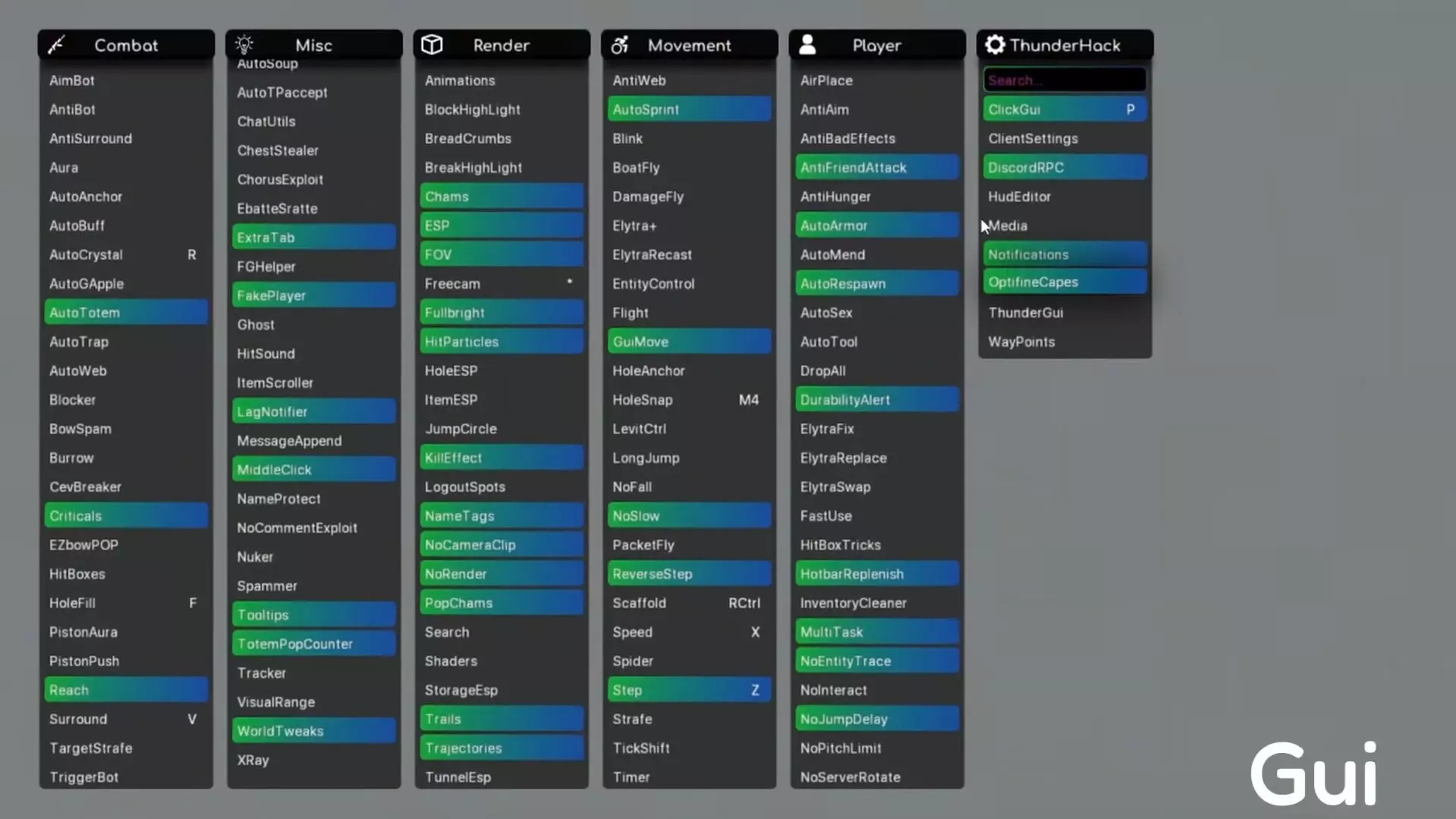
Task: Turn off the Criticals module
Action: coord(126,516)
